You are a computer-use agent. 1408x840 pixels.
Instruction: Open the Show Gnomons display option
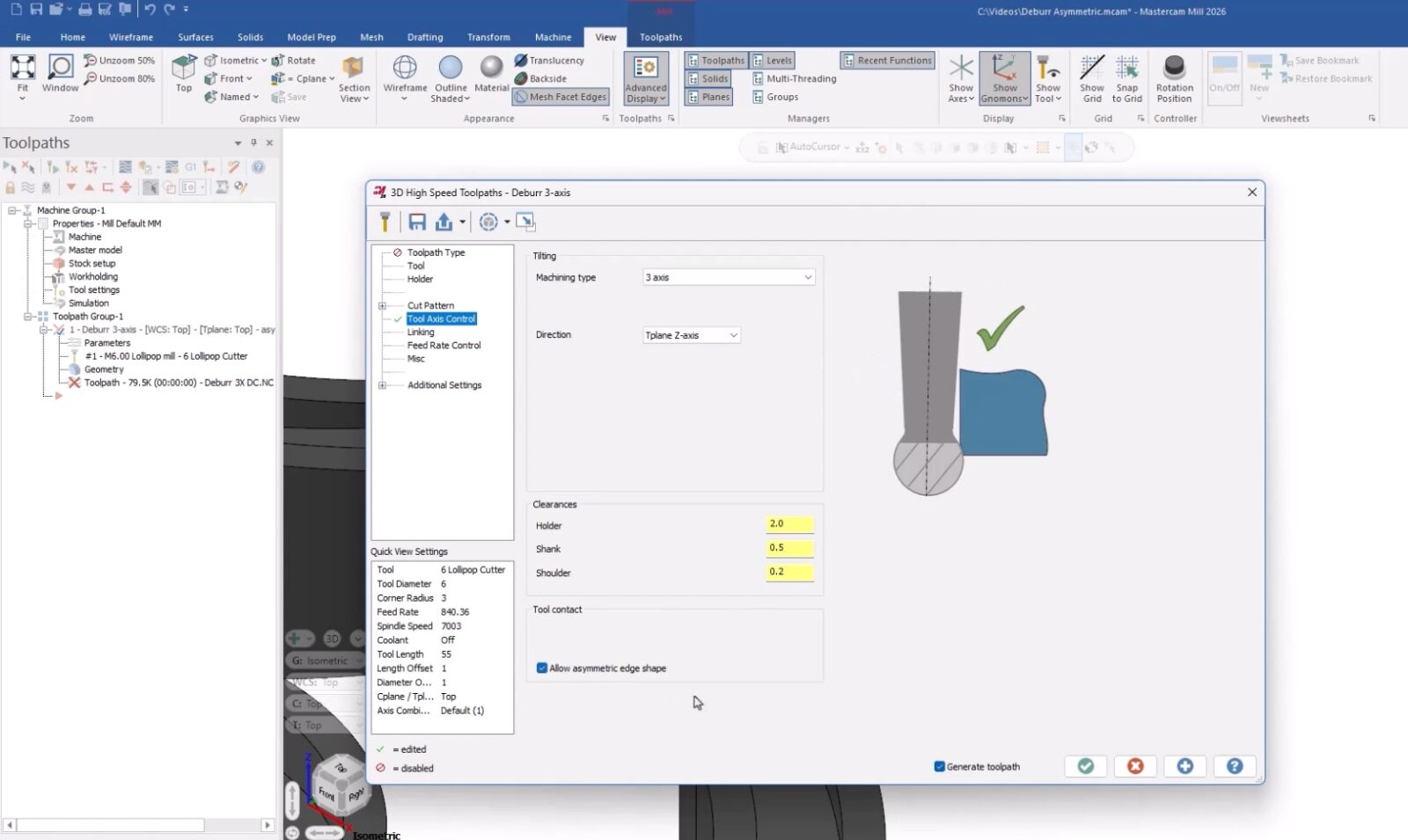point(1004,77)
